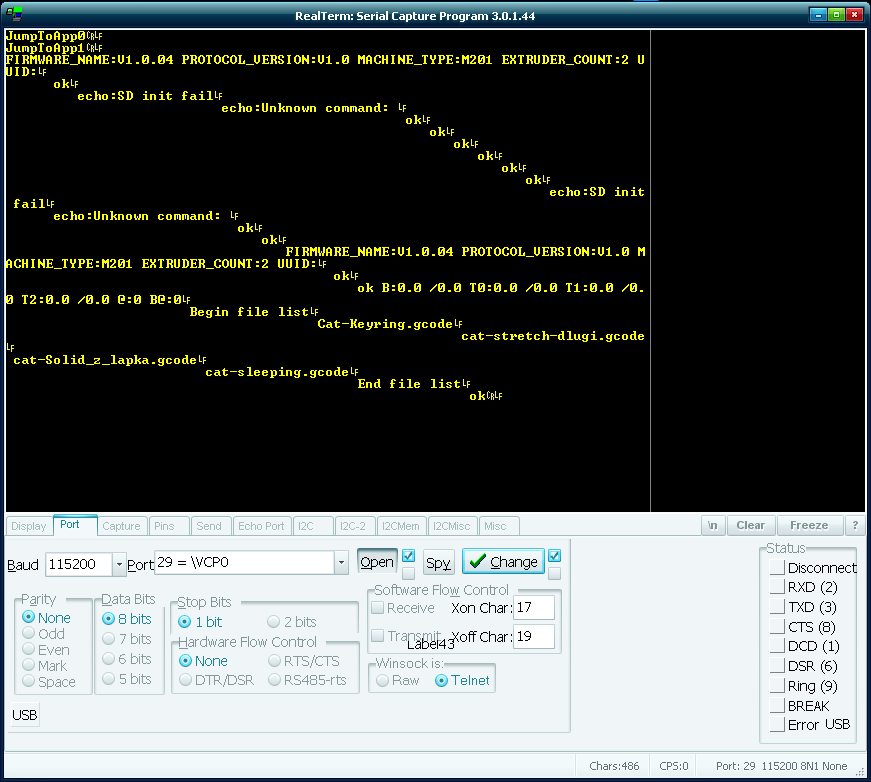
Task: Switch to the I2CMisc tab
Action: [x=452, y=526]
